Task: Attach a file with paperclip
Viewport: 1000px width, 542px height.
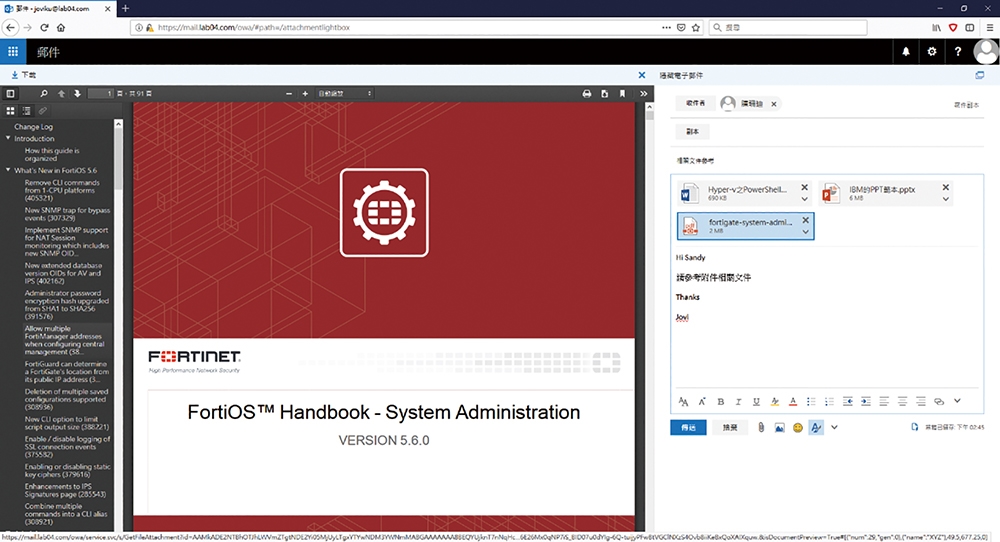Action: tap(761, 428)
